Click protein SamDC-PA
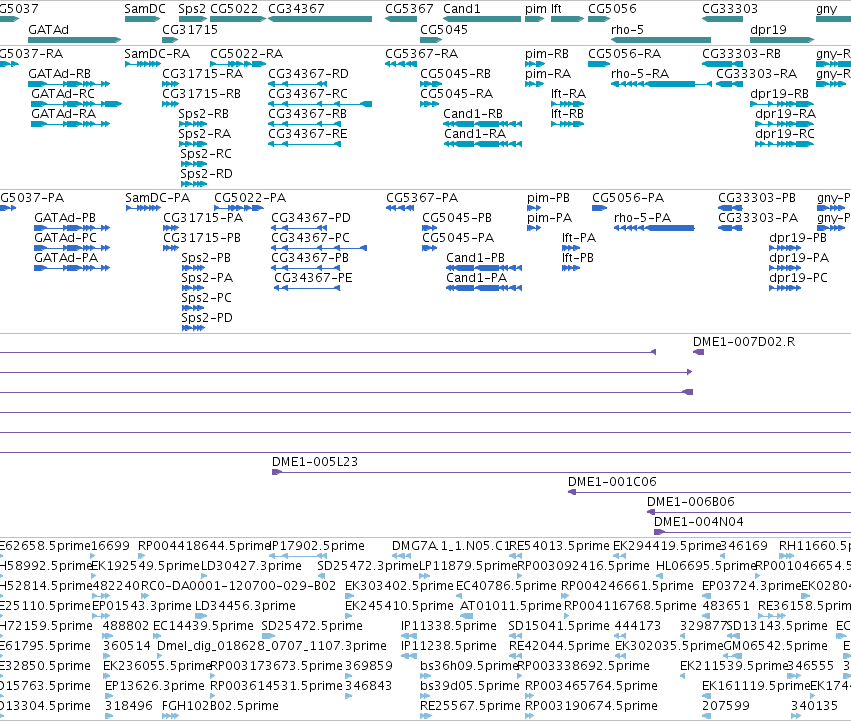The height and width of the screenshot is (721, 851). pos(143,208)
